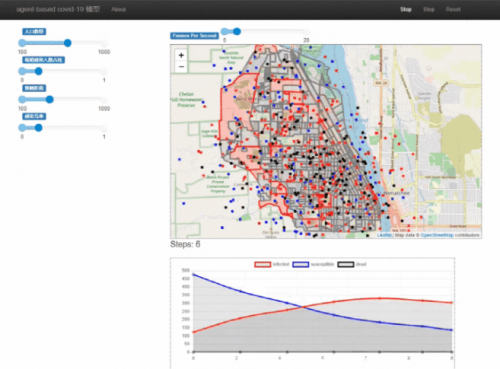Click the agent-based covid-19 model title
The image size is (500, 369).
[x=58, y=9]
